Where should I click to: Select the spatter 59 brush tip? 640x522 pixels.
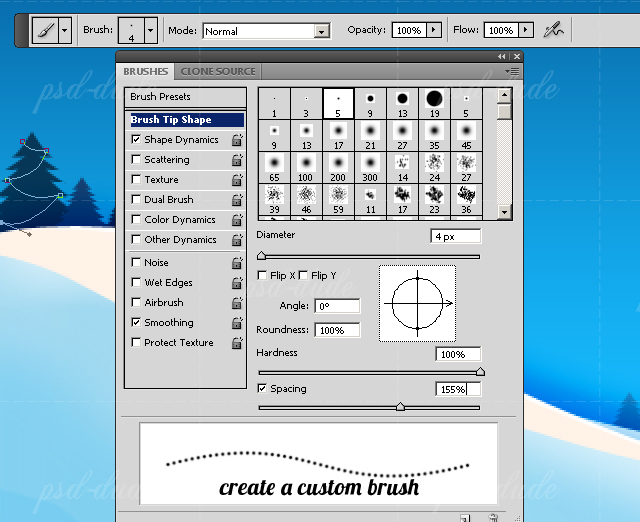[x=338, y=199]
